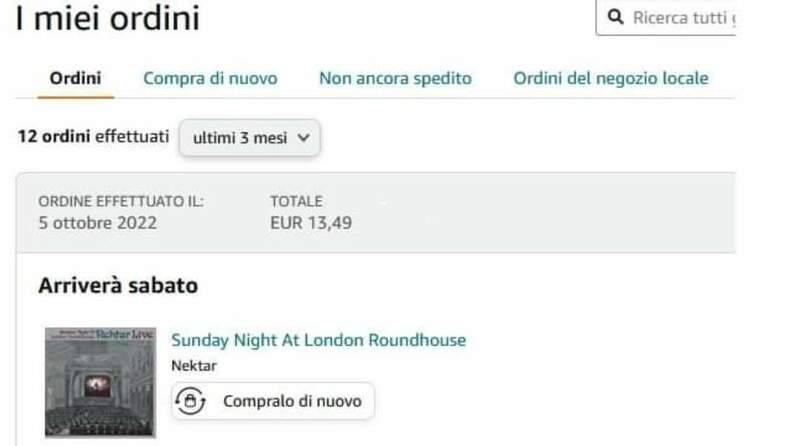800x446 pixels.
Task: Open the 'ultimi 3 mesi' time filter
Action: tap(249, 138)
